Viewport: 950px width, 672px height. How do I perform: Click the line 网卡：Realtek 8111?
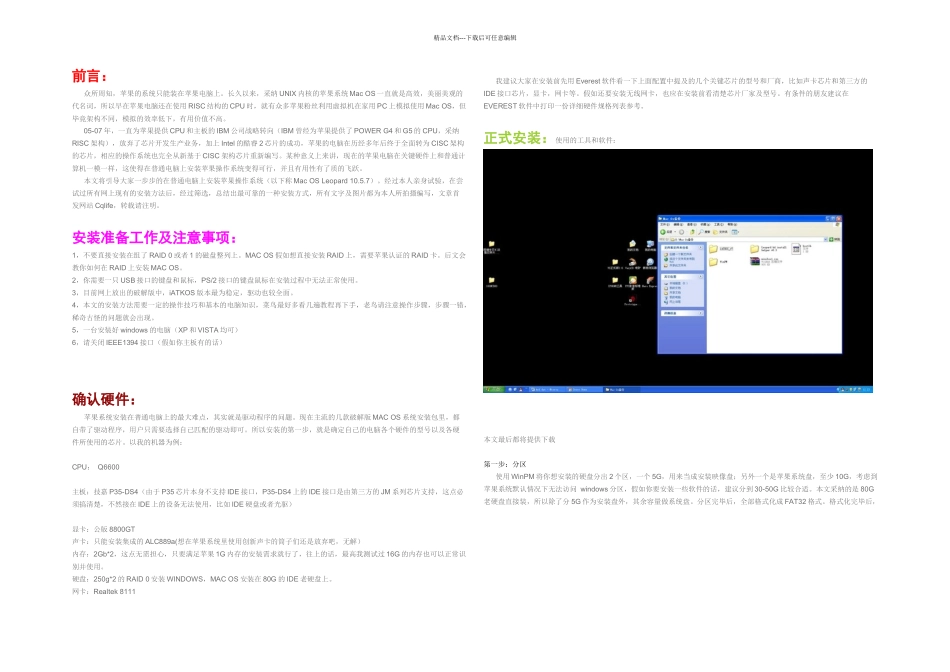(104, 591)
